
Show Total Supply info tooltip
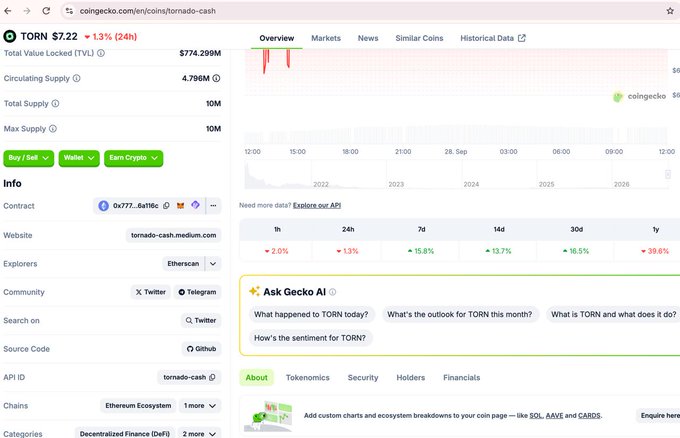[56, 103]
